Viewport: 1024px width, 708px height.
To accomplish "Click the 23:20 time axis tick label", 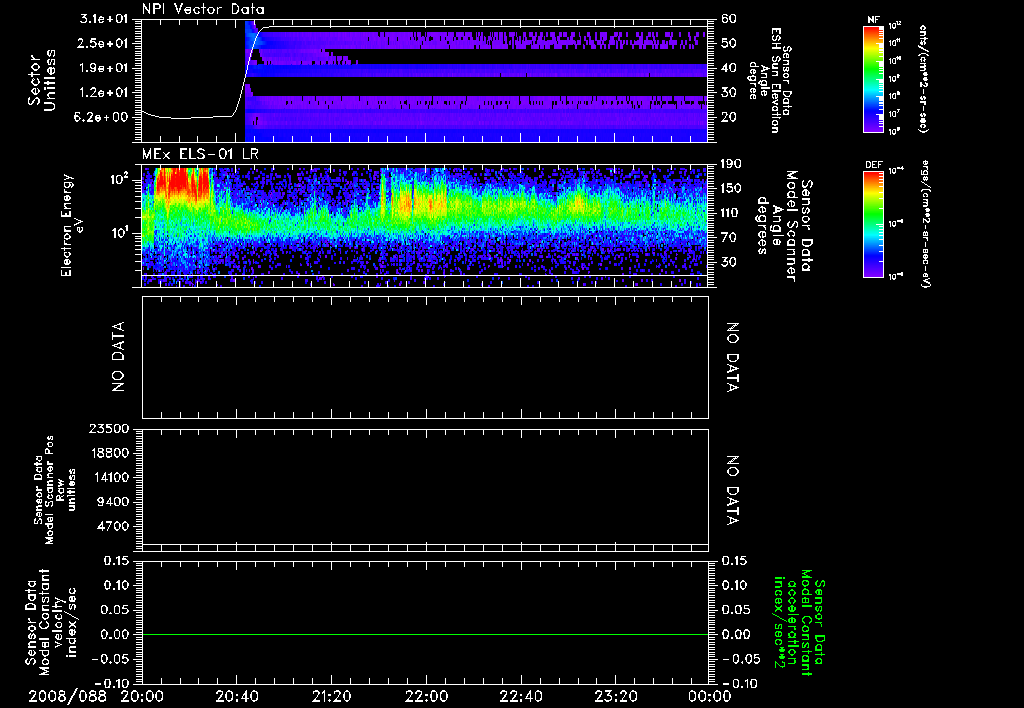I will [x=615, y=695].
